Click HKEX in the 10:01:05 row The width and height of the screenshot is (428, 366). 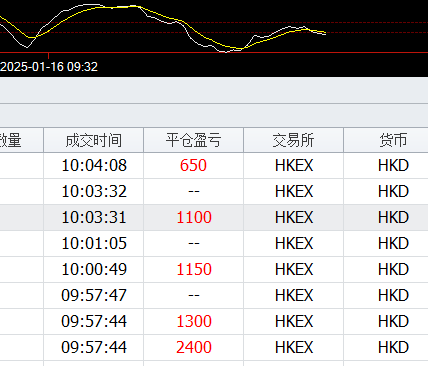click(294, 243)
